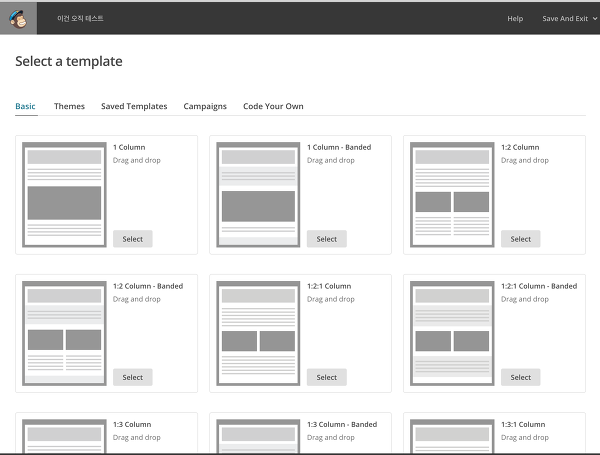600x455 pixels.
Task: Switch to the Basic tab
Action: (x=25, y=106)
